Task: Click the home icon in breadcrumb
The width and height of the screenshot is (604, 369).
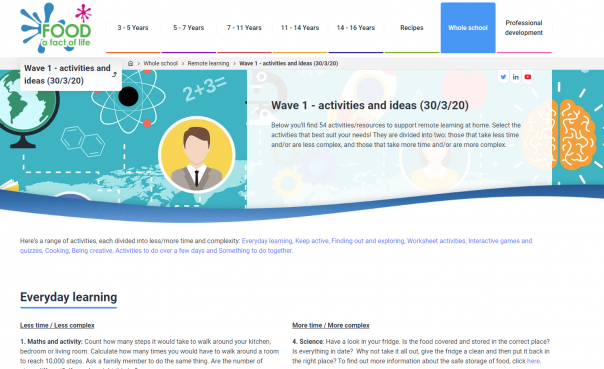Action: 130,64
